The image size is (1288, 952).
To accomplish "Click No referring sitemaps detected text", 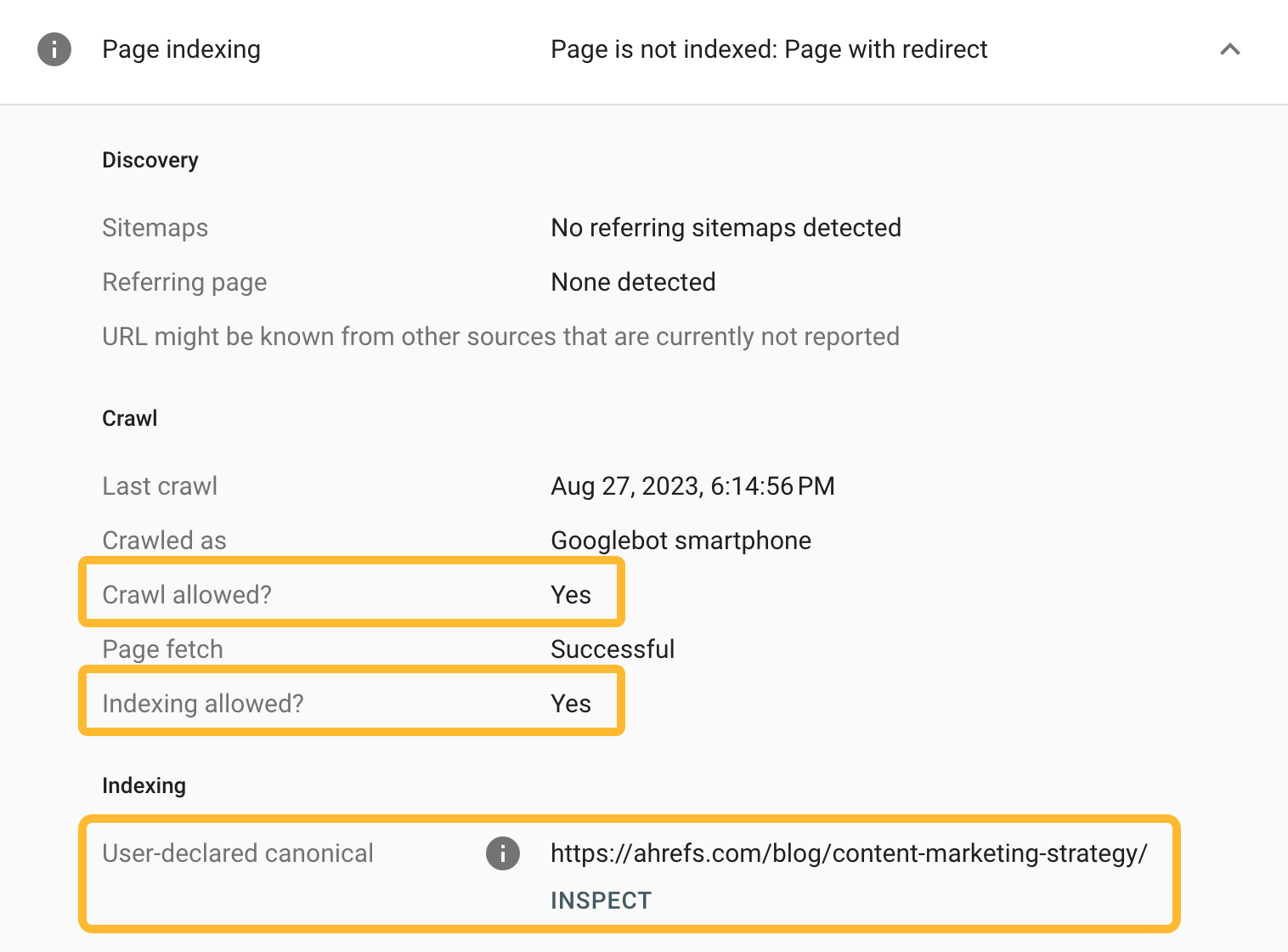I will (x=726, y=227).
